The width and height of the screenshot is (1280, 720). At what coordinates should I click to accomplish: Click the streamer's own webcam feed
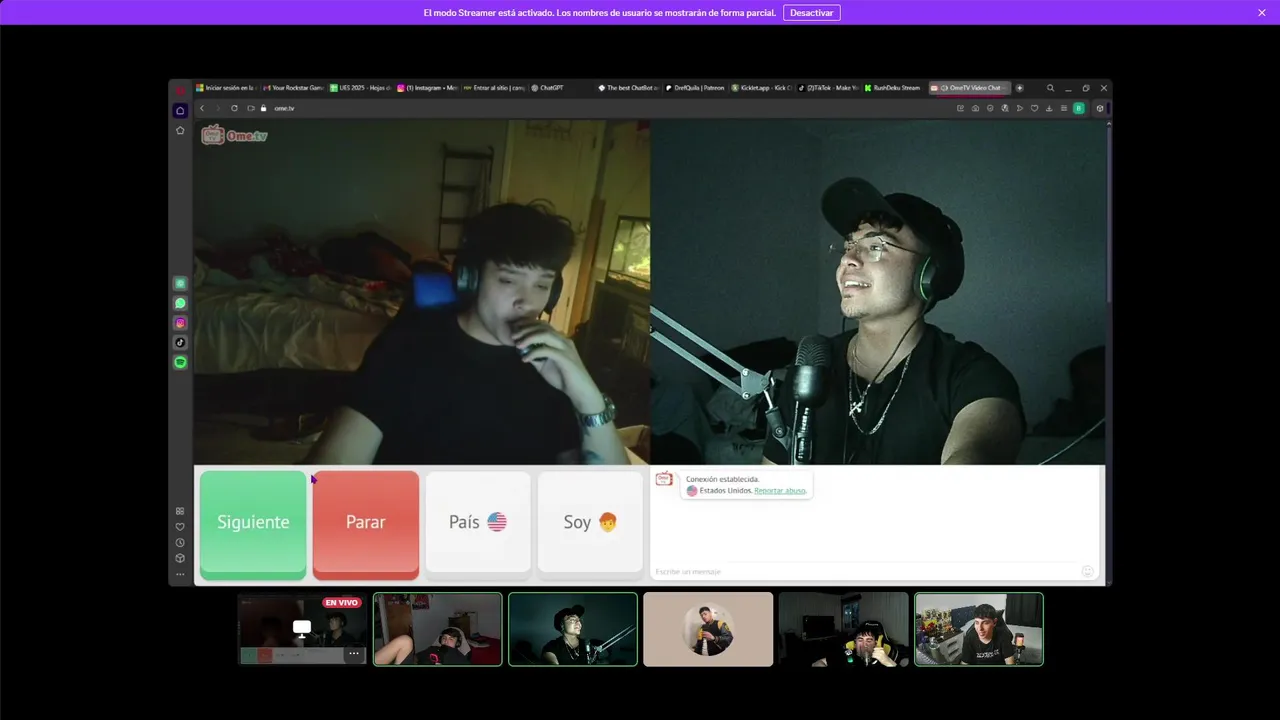coord(878,292)
